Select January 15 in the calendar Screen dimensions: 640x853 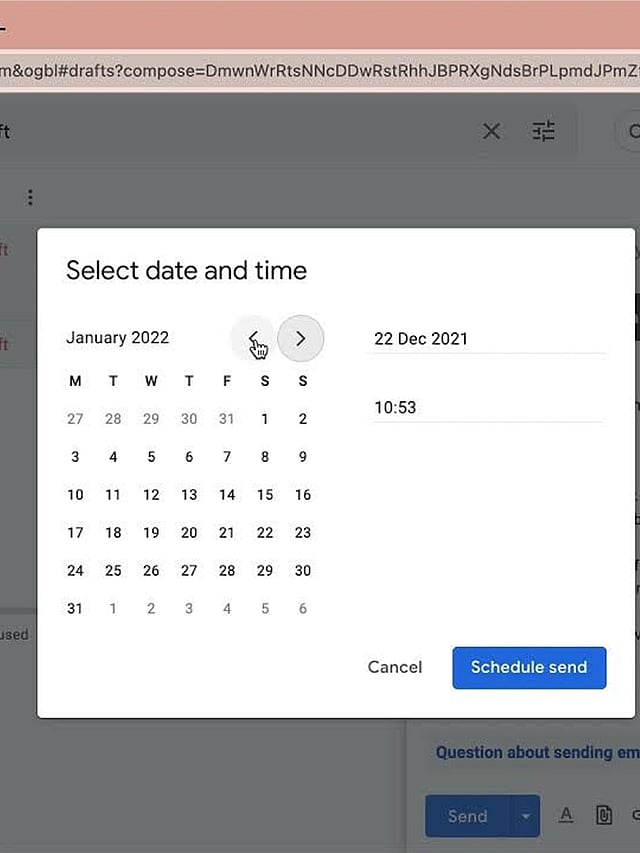pyautogui.click(x=265, y=495)
